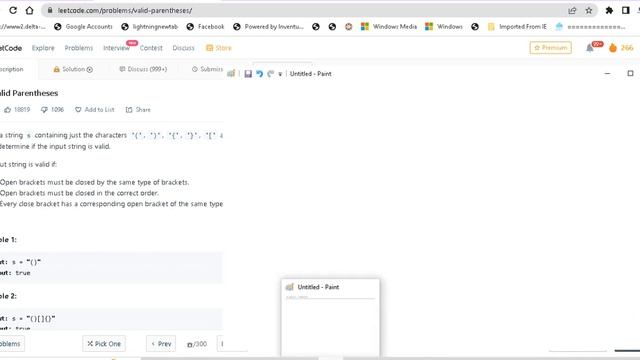This screenshot has height=360, width=640.
Task: Click 'Open brackets must be closed in the correct order'
Action: point(79,193)
